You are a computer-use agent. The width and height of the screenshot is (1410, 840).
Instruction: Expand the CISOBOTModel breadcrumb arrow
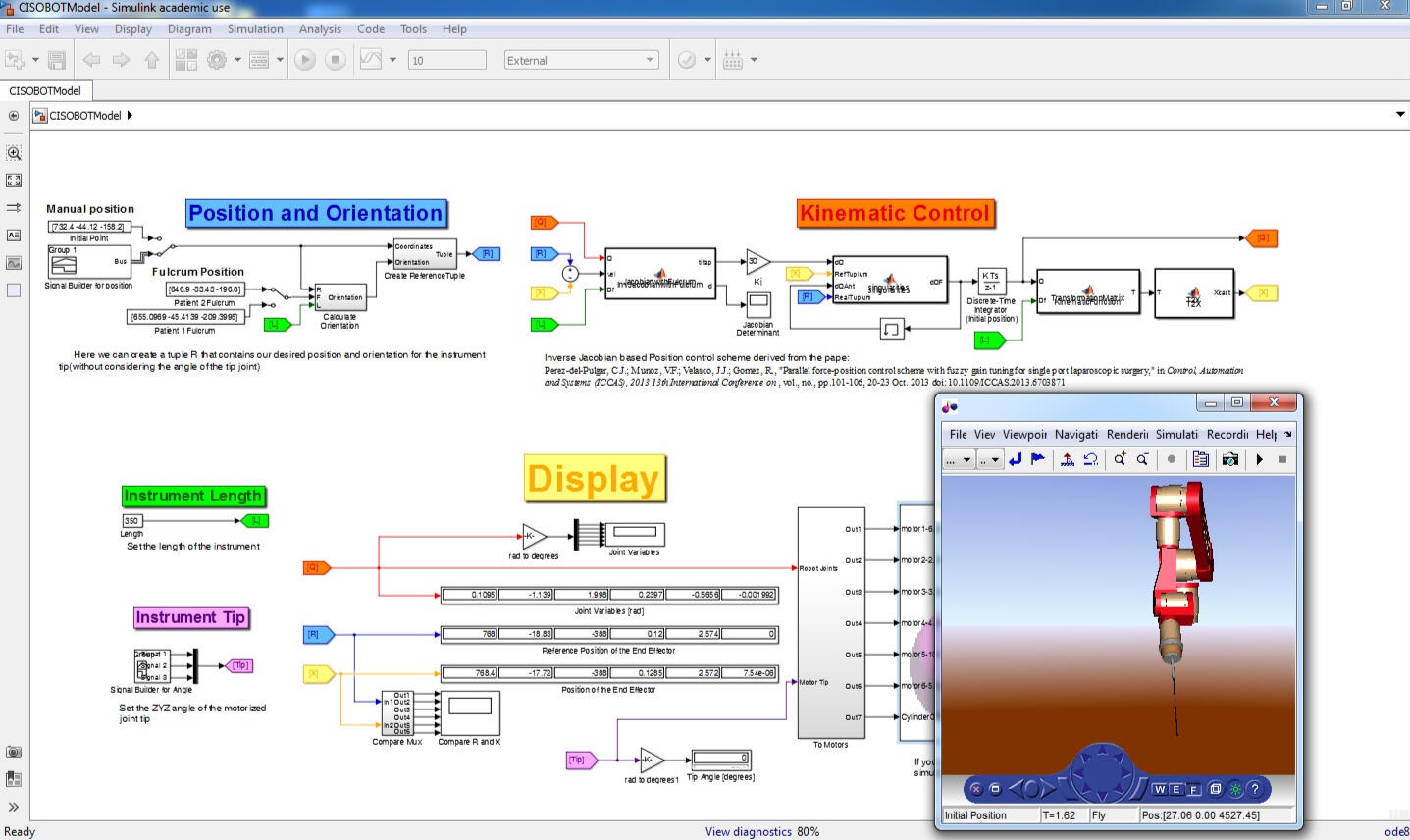[130, 115]
